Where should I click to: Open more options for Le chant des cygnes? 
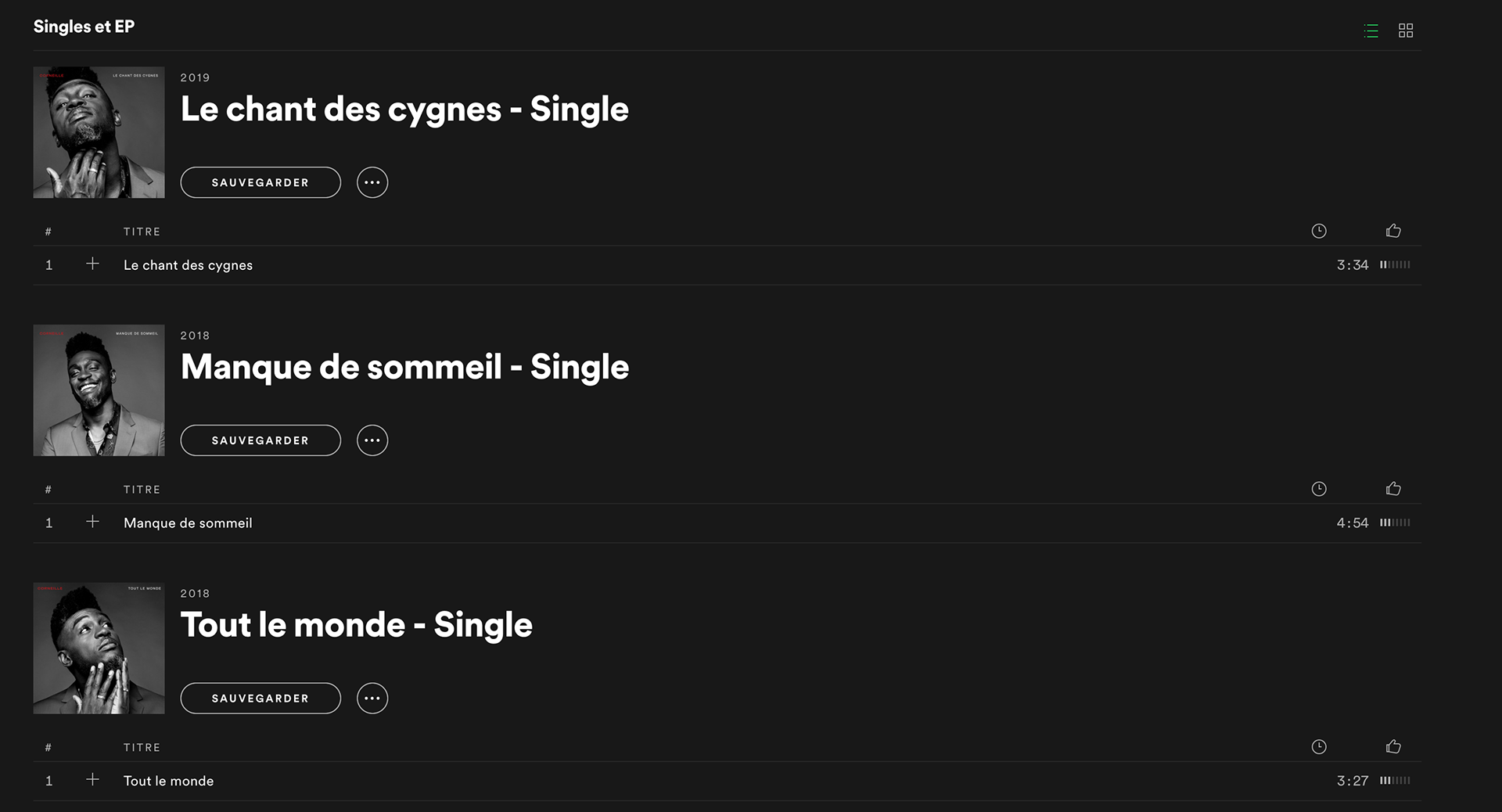pos(372,182)
